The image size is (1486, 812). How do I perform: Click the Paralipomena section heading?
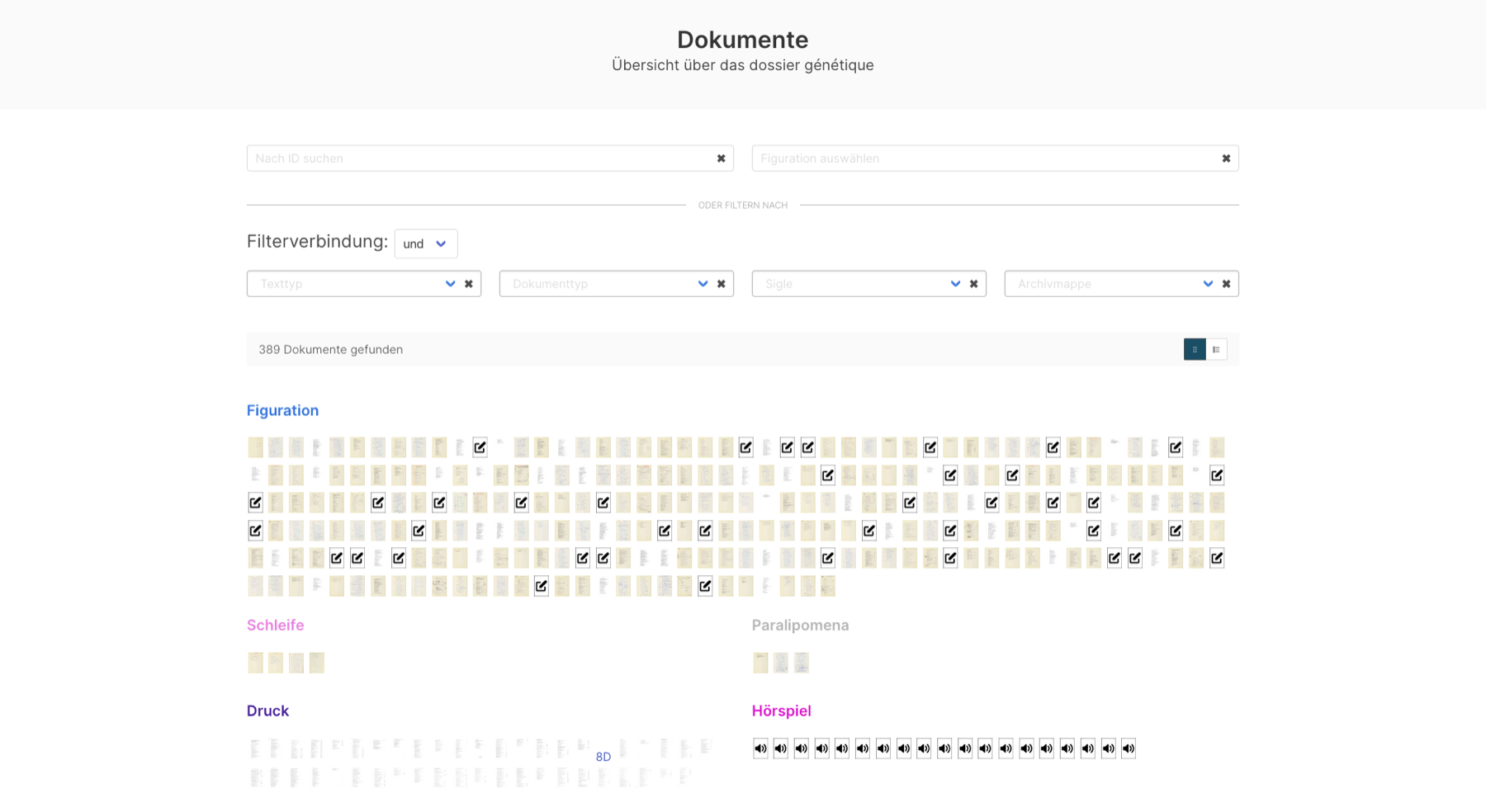pos(800,625)
